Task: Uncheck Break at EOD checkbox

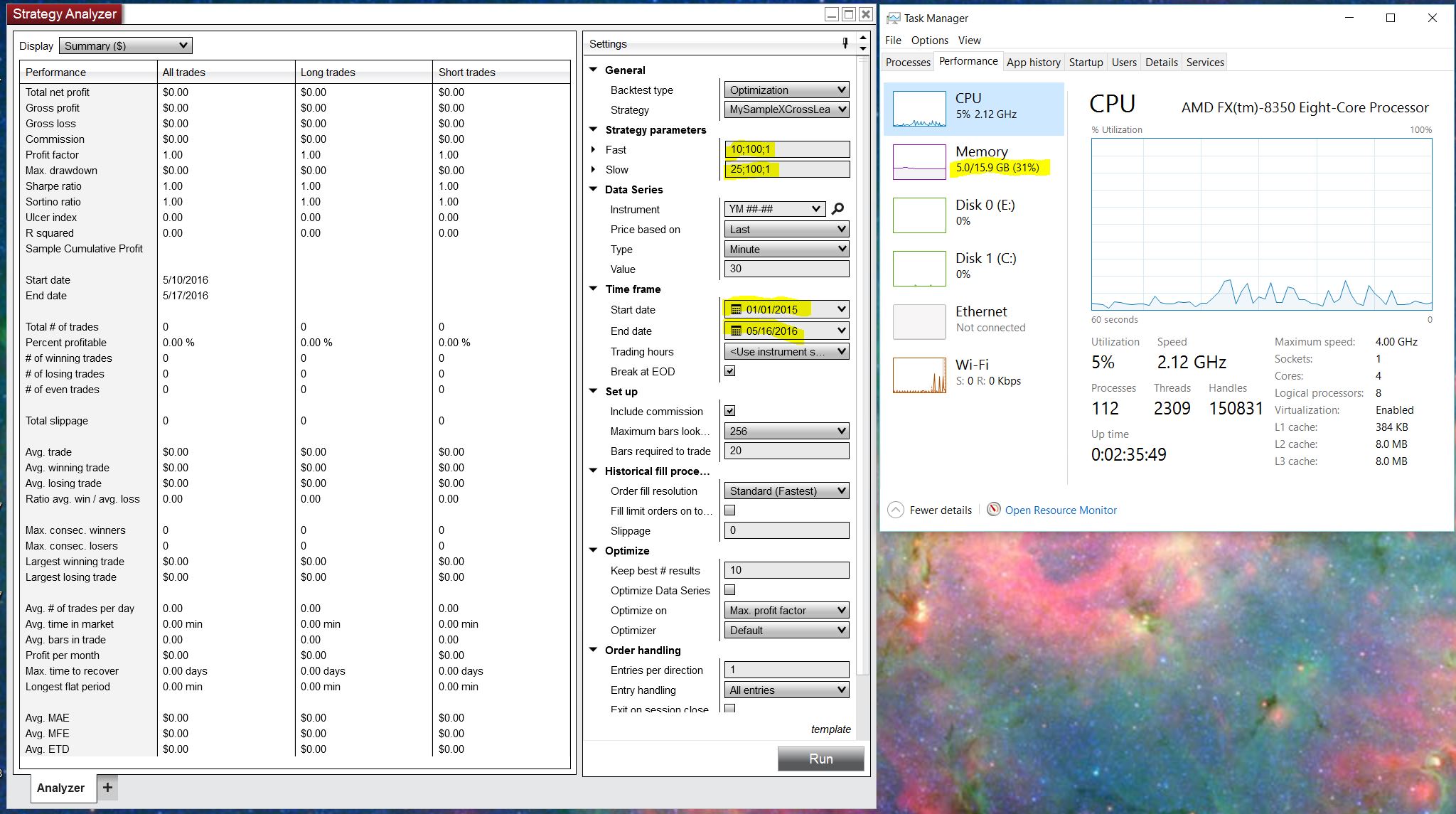Action: click(729, 371)
